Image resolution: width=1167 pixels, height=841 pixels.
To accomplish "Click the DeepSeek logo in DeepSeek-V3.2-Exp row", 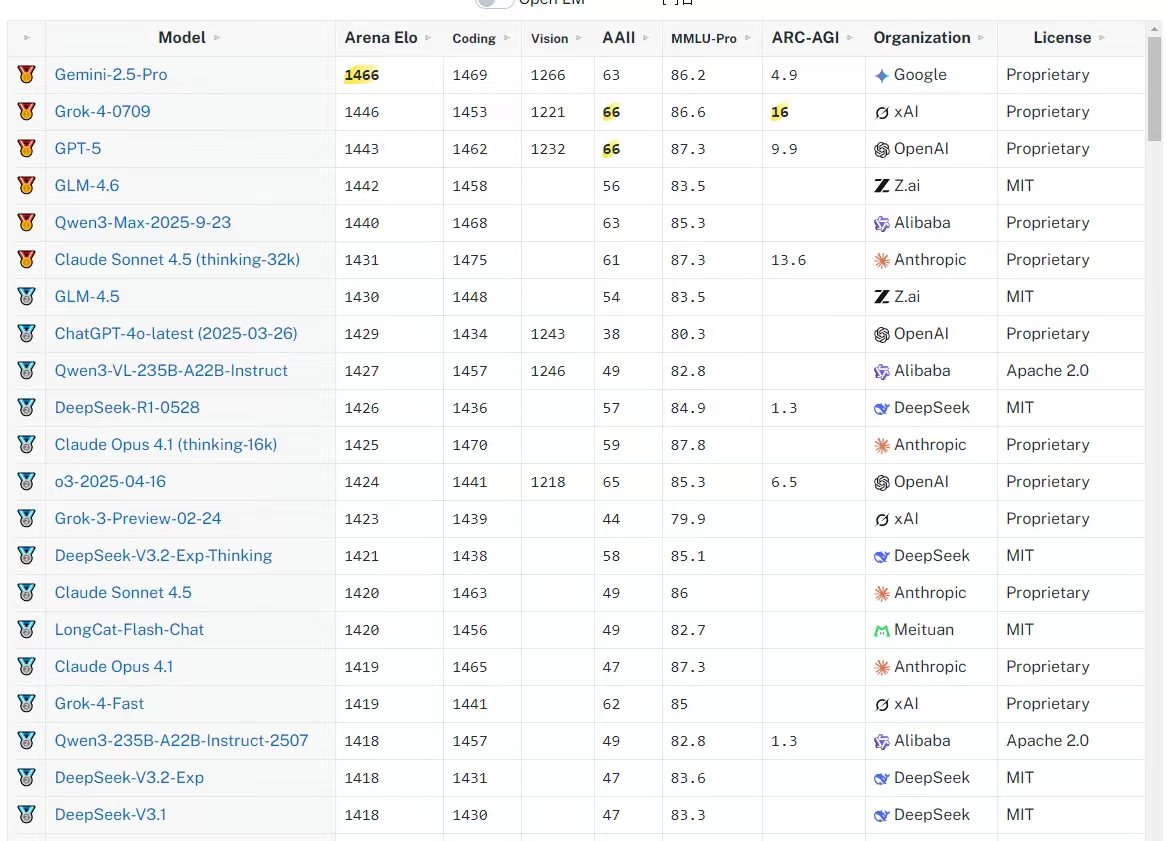I will pos(882,778).
